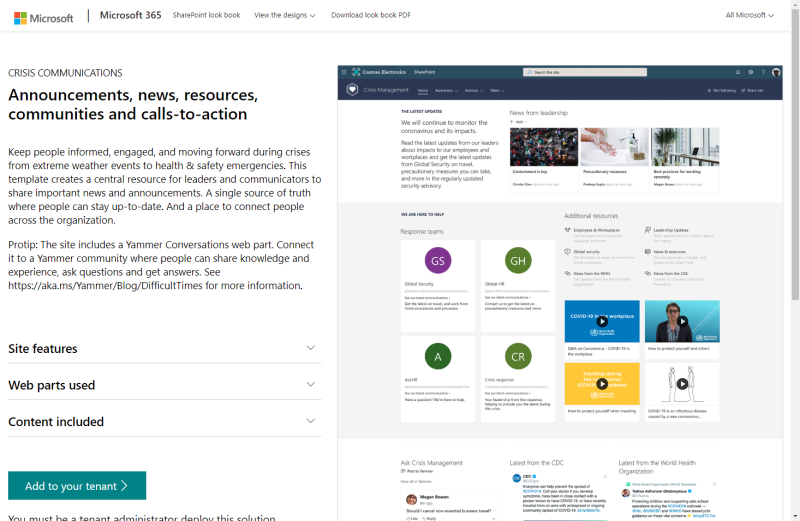
Task: Click the Crisis Management shield logo
Action: pyautogui.click(x=352, y=90)
